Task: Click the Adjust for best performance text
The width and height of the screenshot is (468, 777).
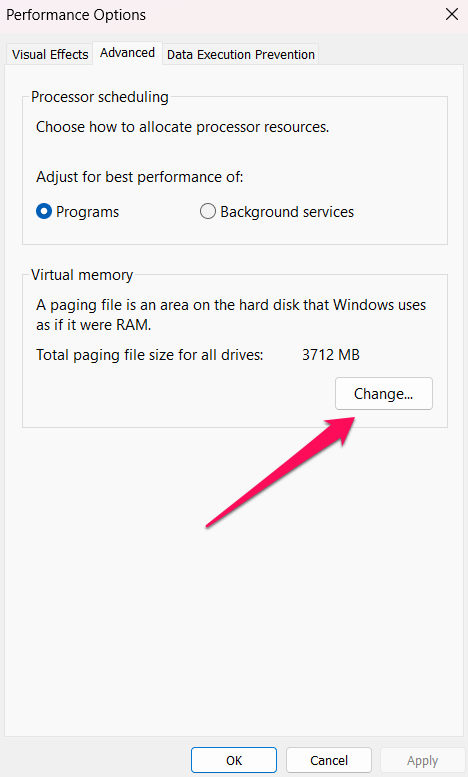Action: coord(140,177)
